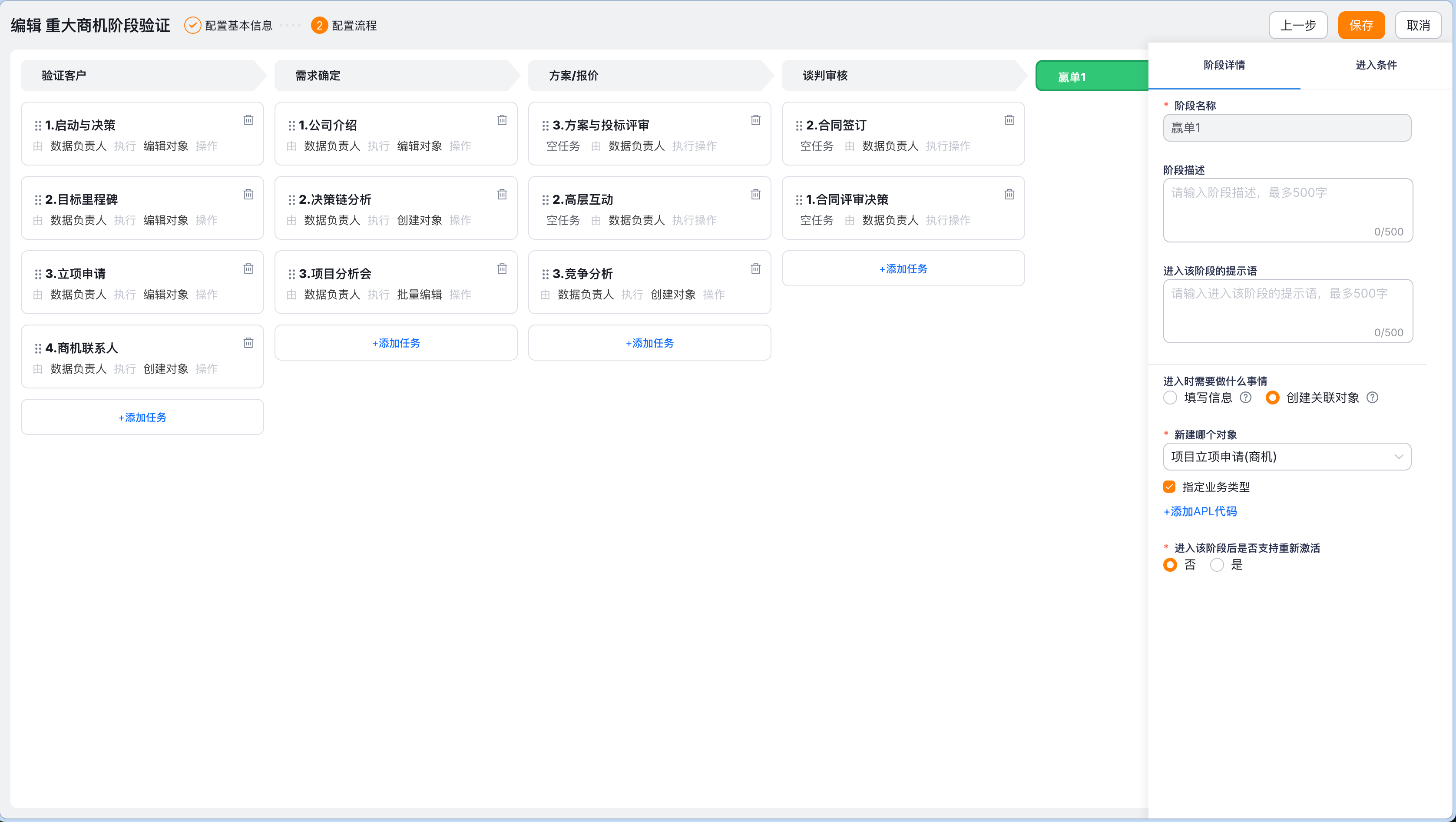Delete the 2.合同签订 task card

(1009, 120)
